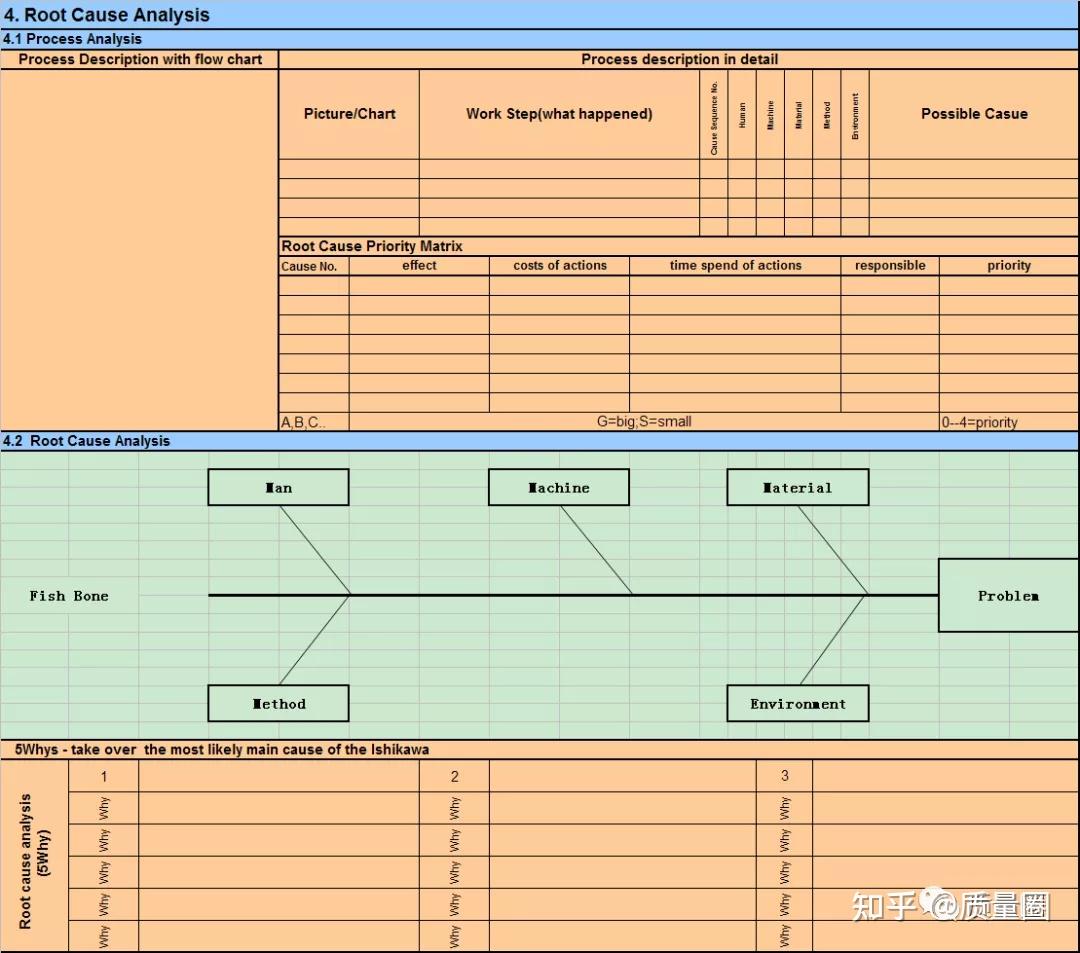Select the responsible column header
1080x953 pixels.
pos(890,266)
